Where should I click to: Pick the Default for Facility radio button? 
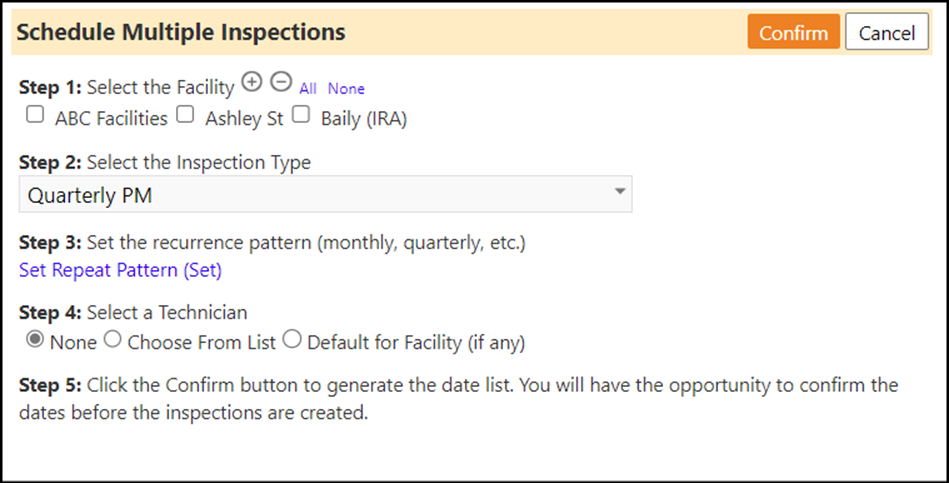[292, 339]
